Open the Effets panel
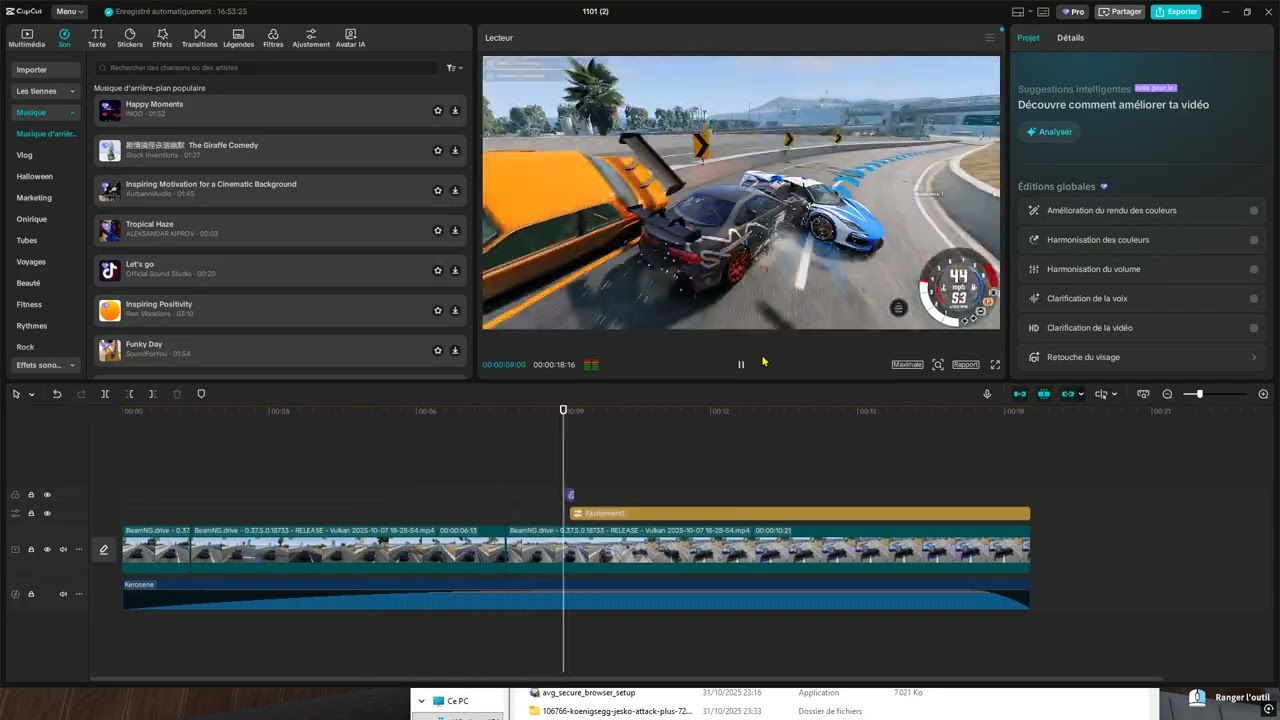Image resolution: width=1280 pixels, height=720 pixels. (x=162, y=38)
